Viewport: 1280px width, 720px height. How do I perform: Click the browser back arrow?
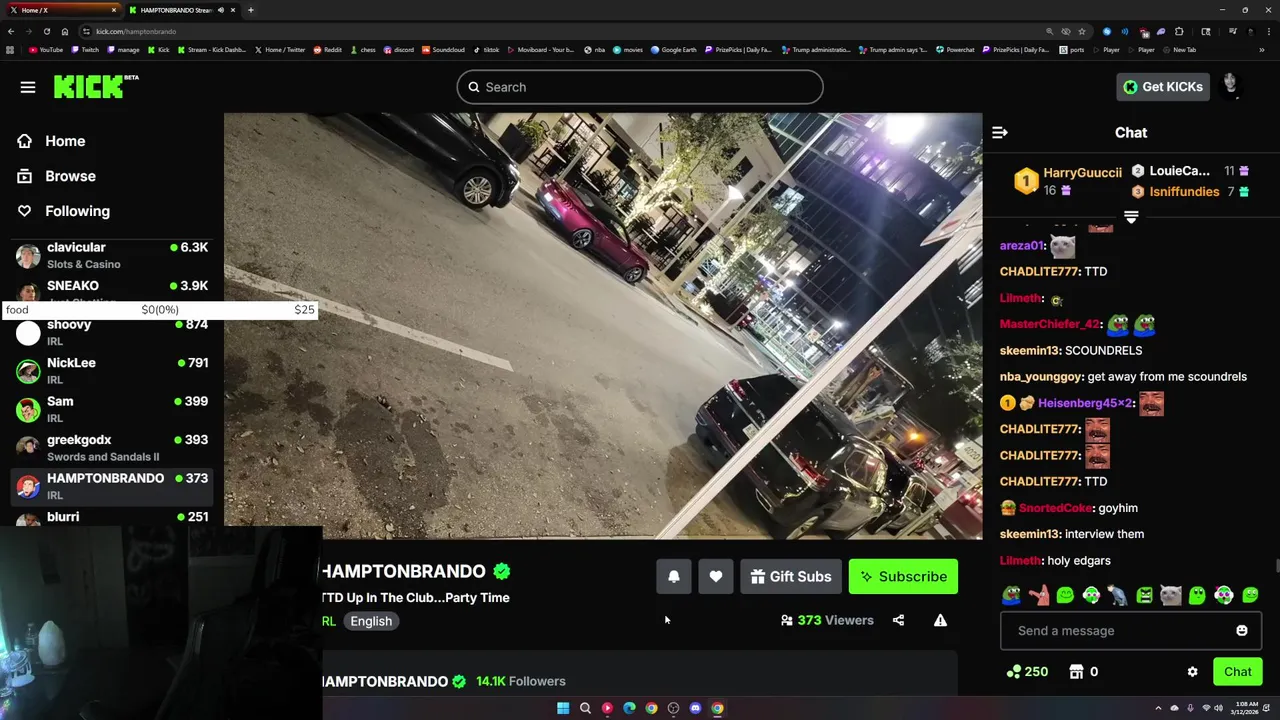coord(13,31)
